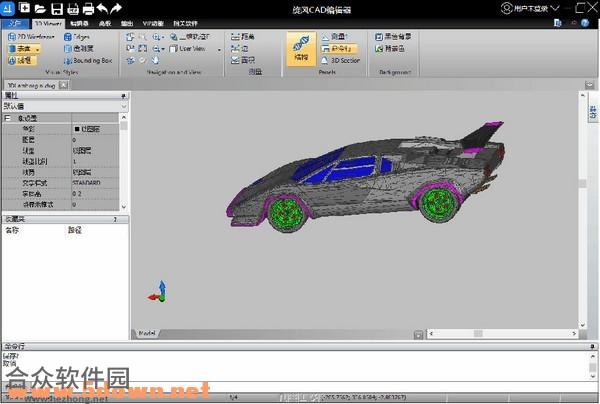Toggle the black background option
This screenshot has height=404, width=600.
point(393,37)
